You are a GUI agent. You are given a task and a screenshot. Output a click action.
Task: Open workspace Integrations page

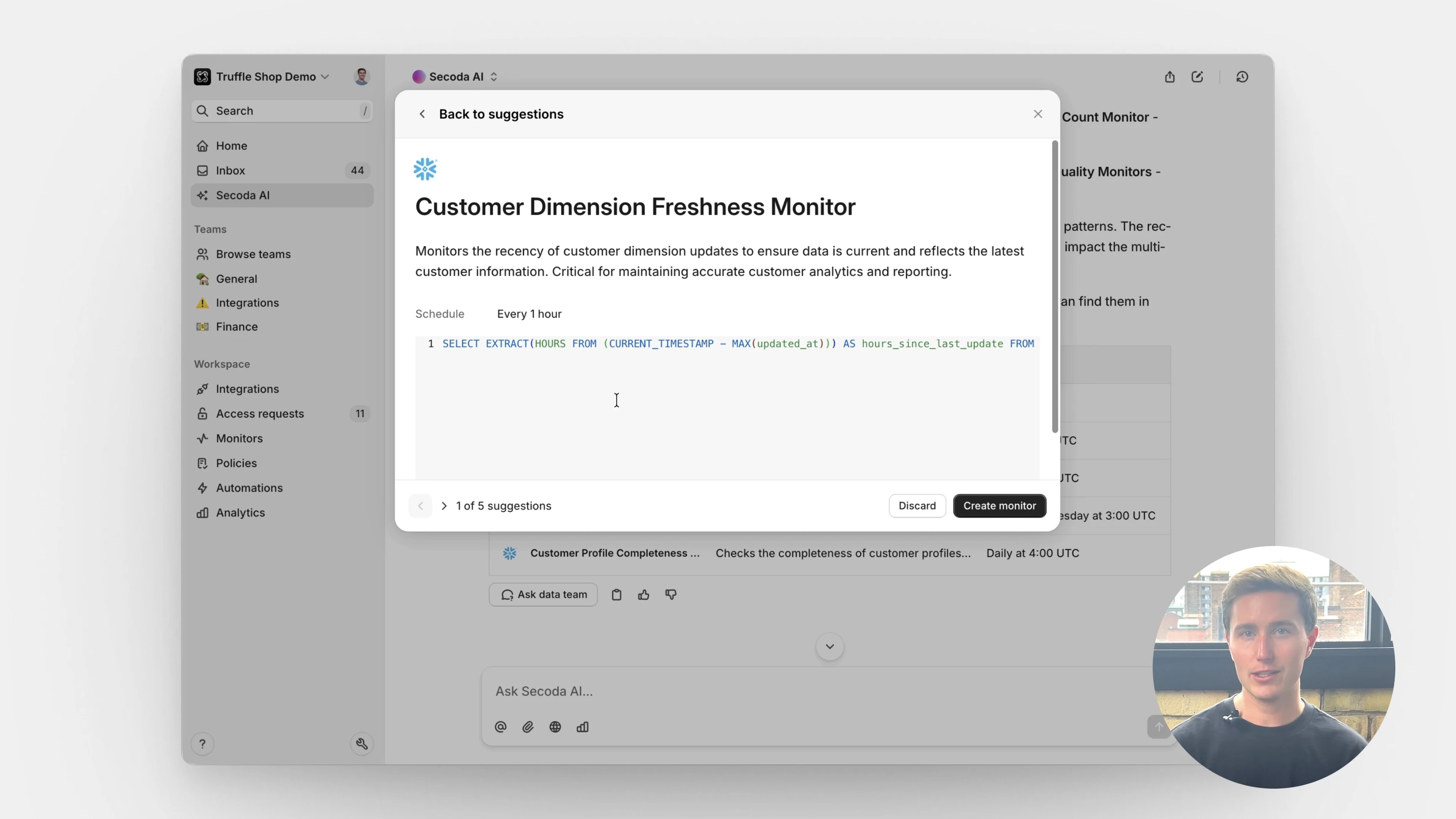pyautogui.click(x=282, y=389)
